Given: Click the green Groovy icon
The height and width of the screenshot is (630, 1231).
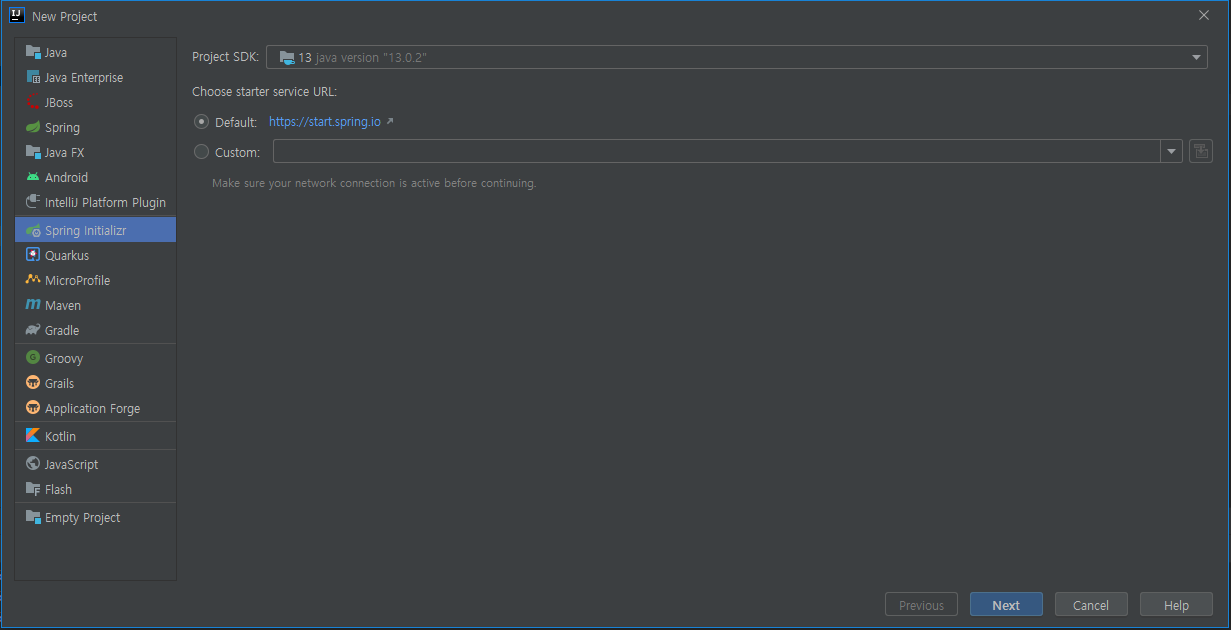Looking at the screenshot, I should pyautogui.click(x=33, y=358).
